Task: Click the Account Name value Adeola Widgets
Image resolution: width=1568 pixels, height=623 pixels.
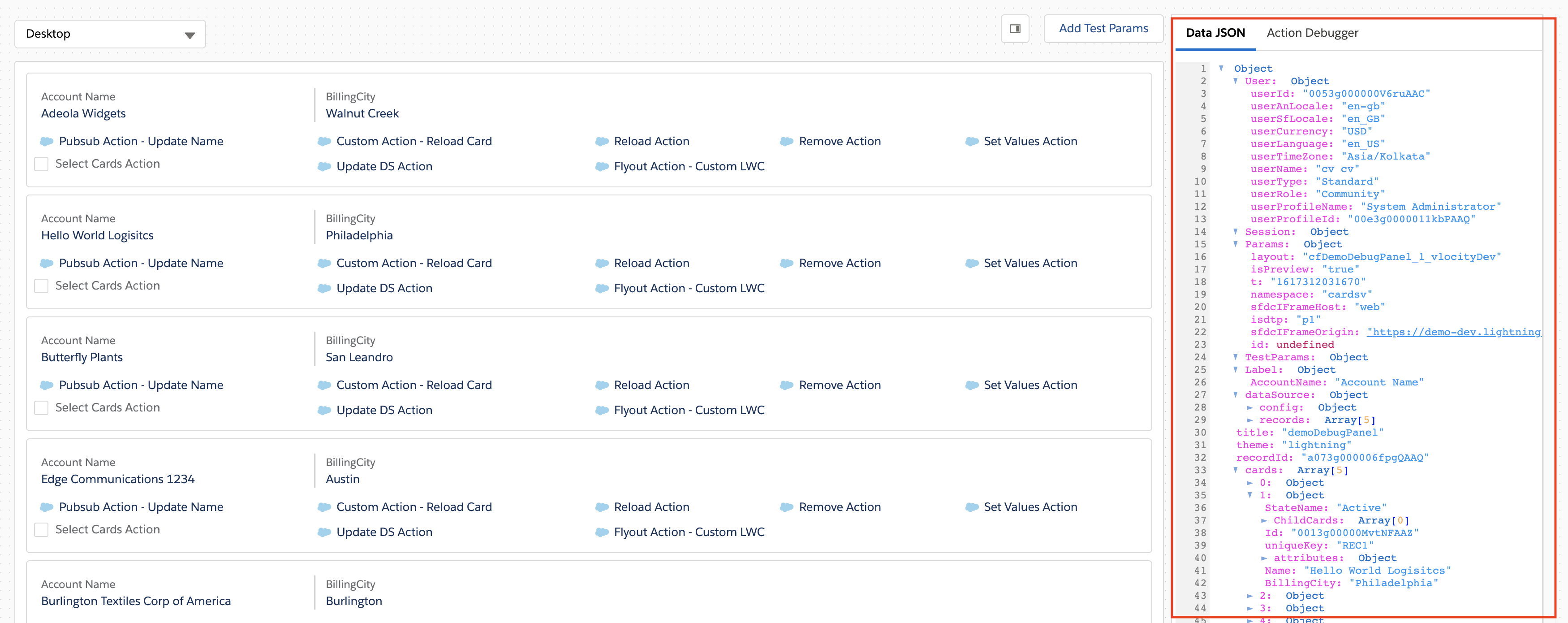Action: coord(83,113)
